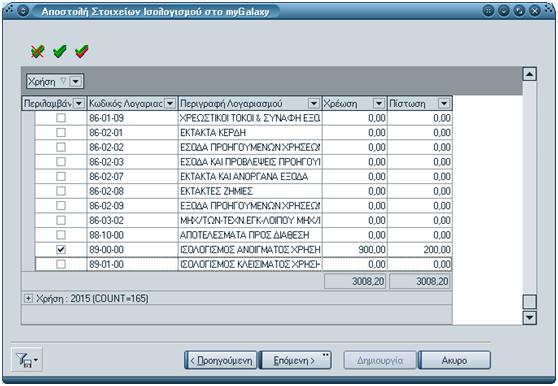Click the Επόμενη button
This screenshot has width=558, height=386.
(x=295, y=360)
